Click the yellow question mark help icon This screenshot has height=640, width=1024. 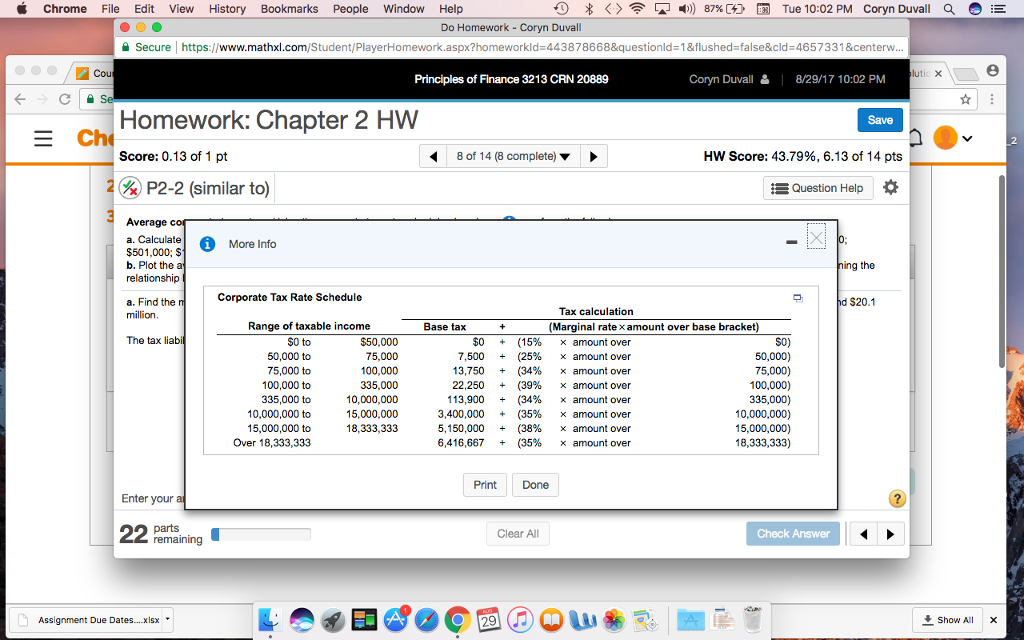pyautogui.click(x=897, y=499)
